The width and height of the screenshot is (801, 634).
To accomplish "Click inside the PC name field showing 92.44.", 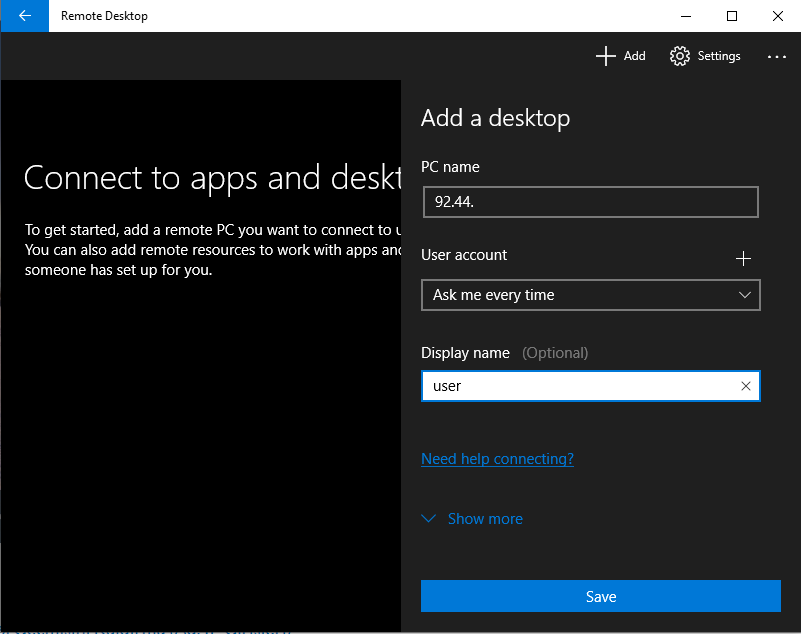I will 560,202.
